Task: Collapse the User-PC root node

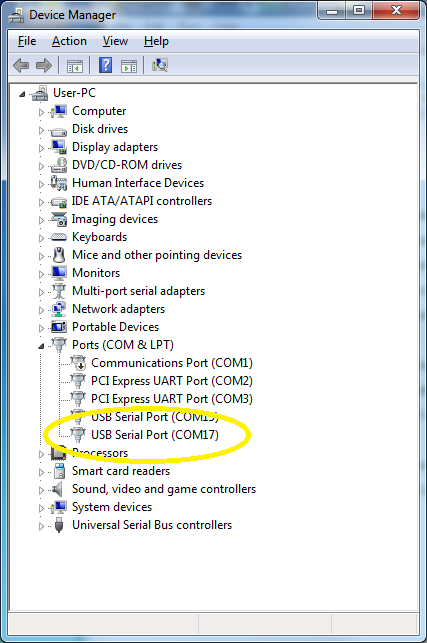Action: (22, 94)
